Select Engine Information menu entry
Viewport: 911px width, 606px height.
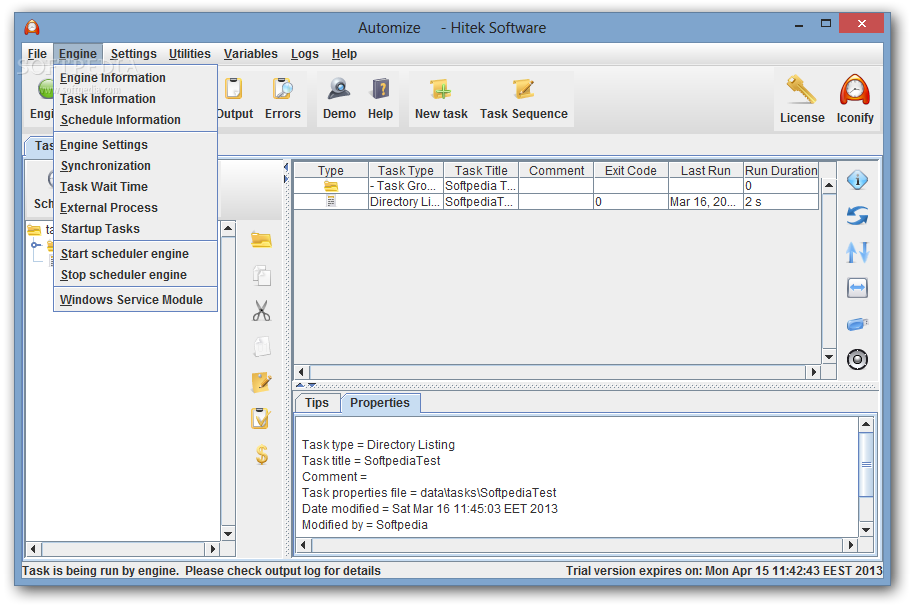tap(135, 78)
